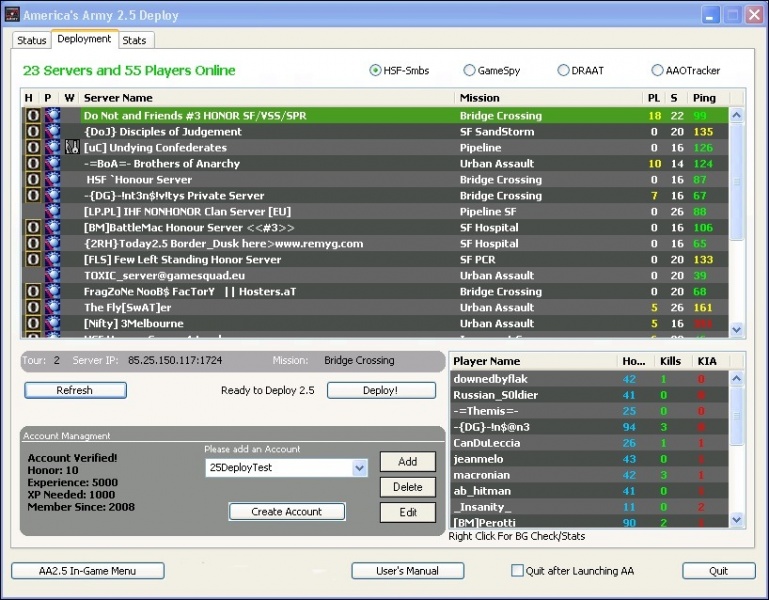The width and height of the screenshot is (769, 600).
Task: Click honor icon on Undying Confederates row
Action: (33, 147)
